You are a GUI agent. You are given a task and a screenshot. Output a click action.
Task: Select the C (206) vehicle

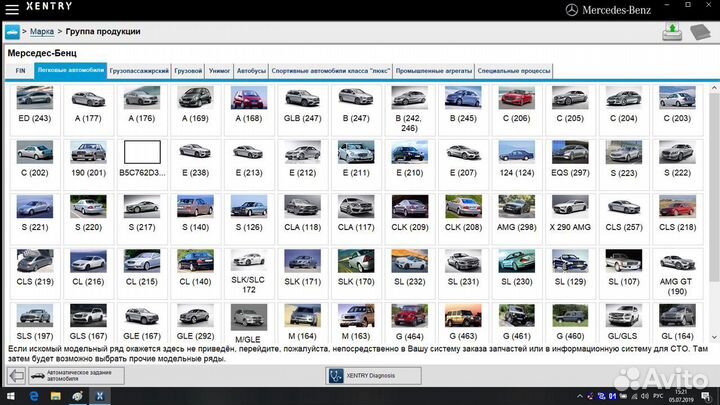tap(517, 110)
